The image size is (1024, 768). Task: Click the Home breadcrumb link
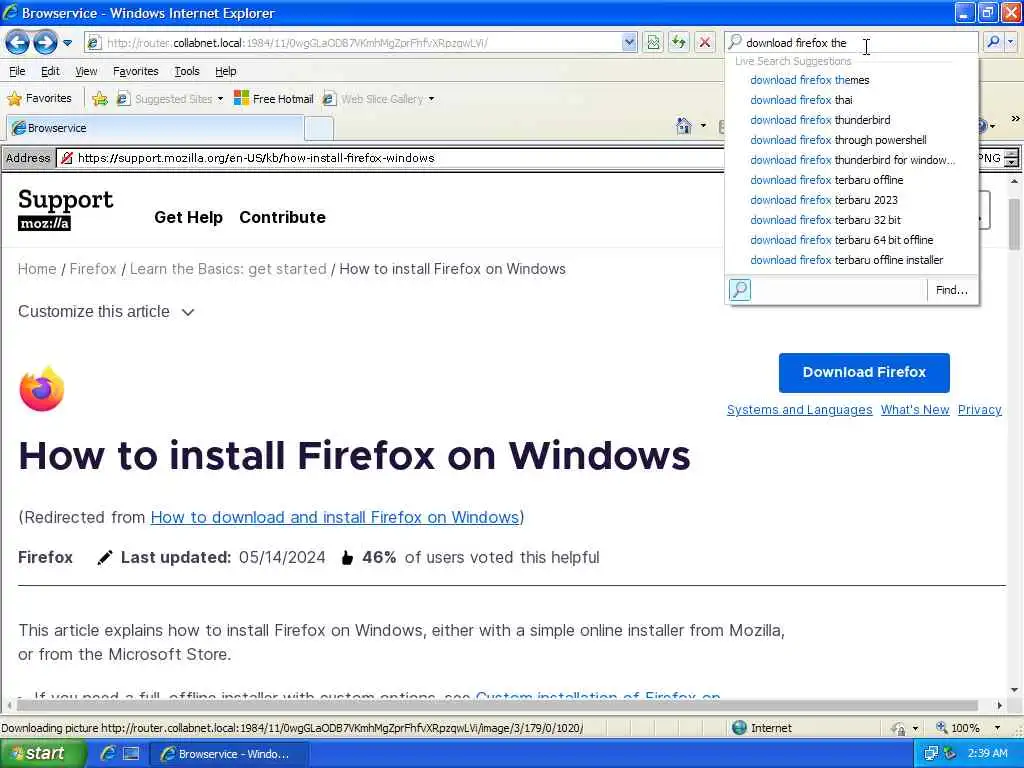coord(37,269)
